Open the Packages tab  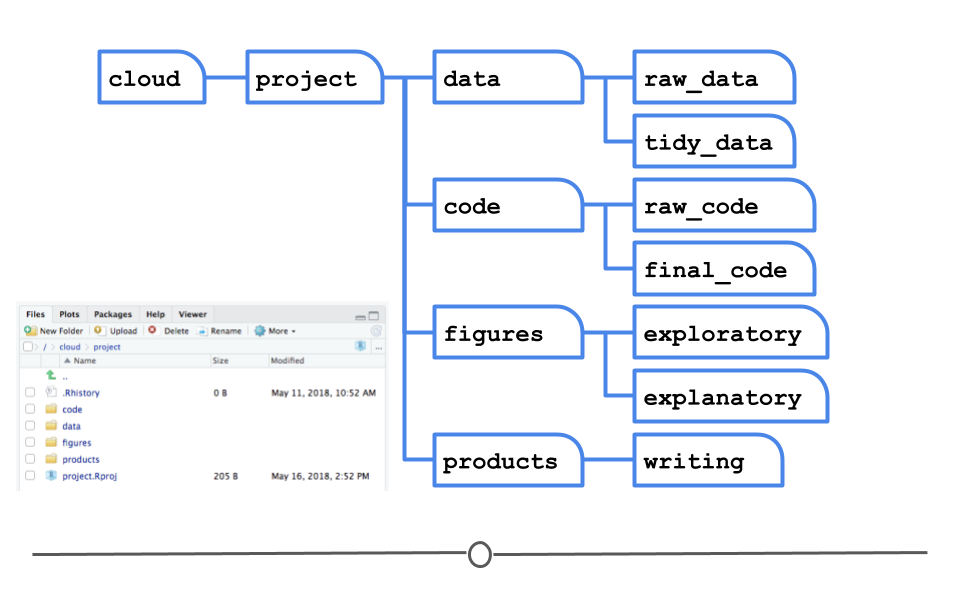tap(113, 314)
